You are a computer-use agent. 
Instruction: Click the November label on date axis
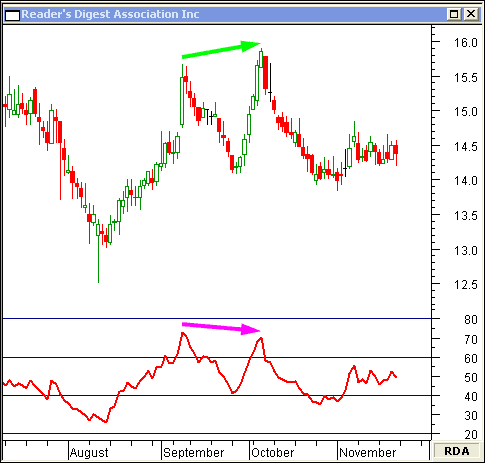pyautogui.click(x=367, y=453)
